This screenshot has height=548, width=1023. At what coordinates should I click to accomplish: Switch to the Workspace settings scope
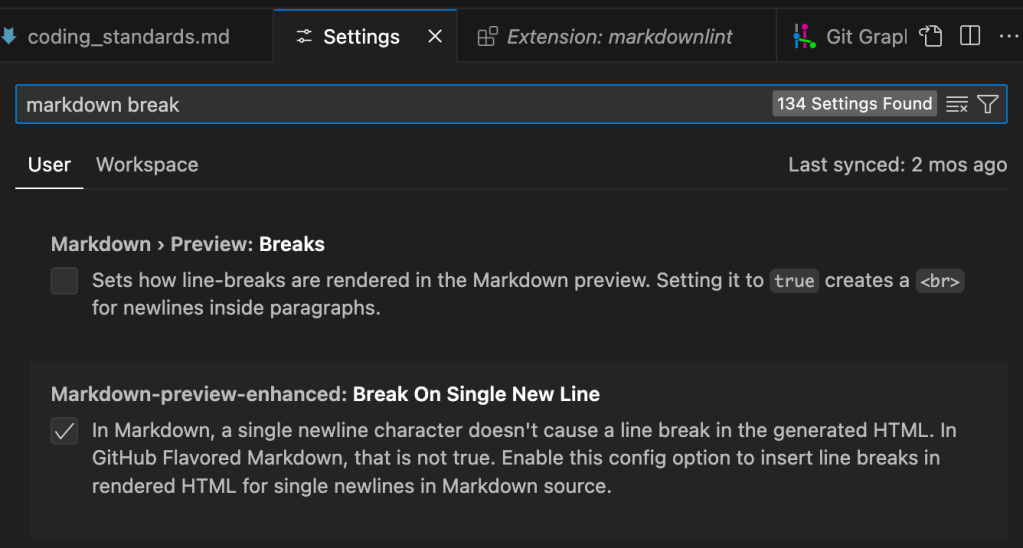147,165
